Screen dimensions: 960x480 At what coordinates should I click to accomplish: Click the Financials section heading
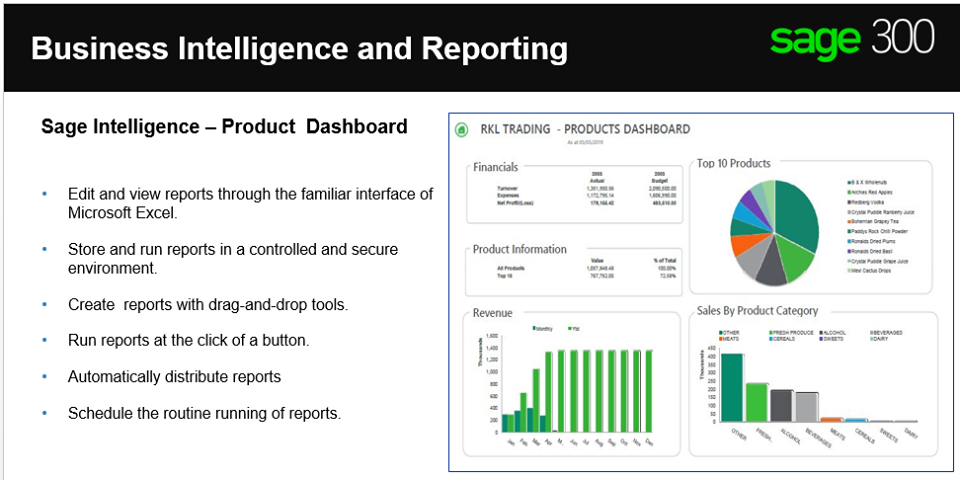pos(495,167)
